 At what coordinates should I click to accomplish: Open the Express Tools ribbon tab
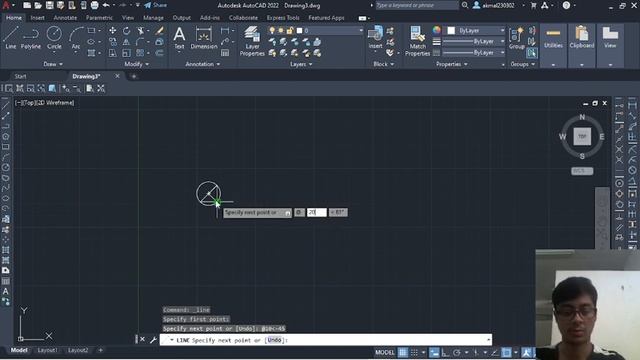[x=283, y=18]
